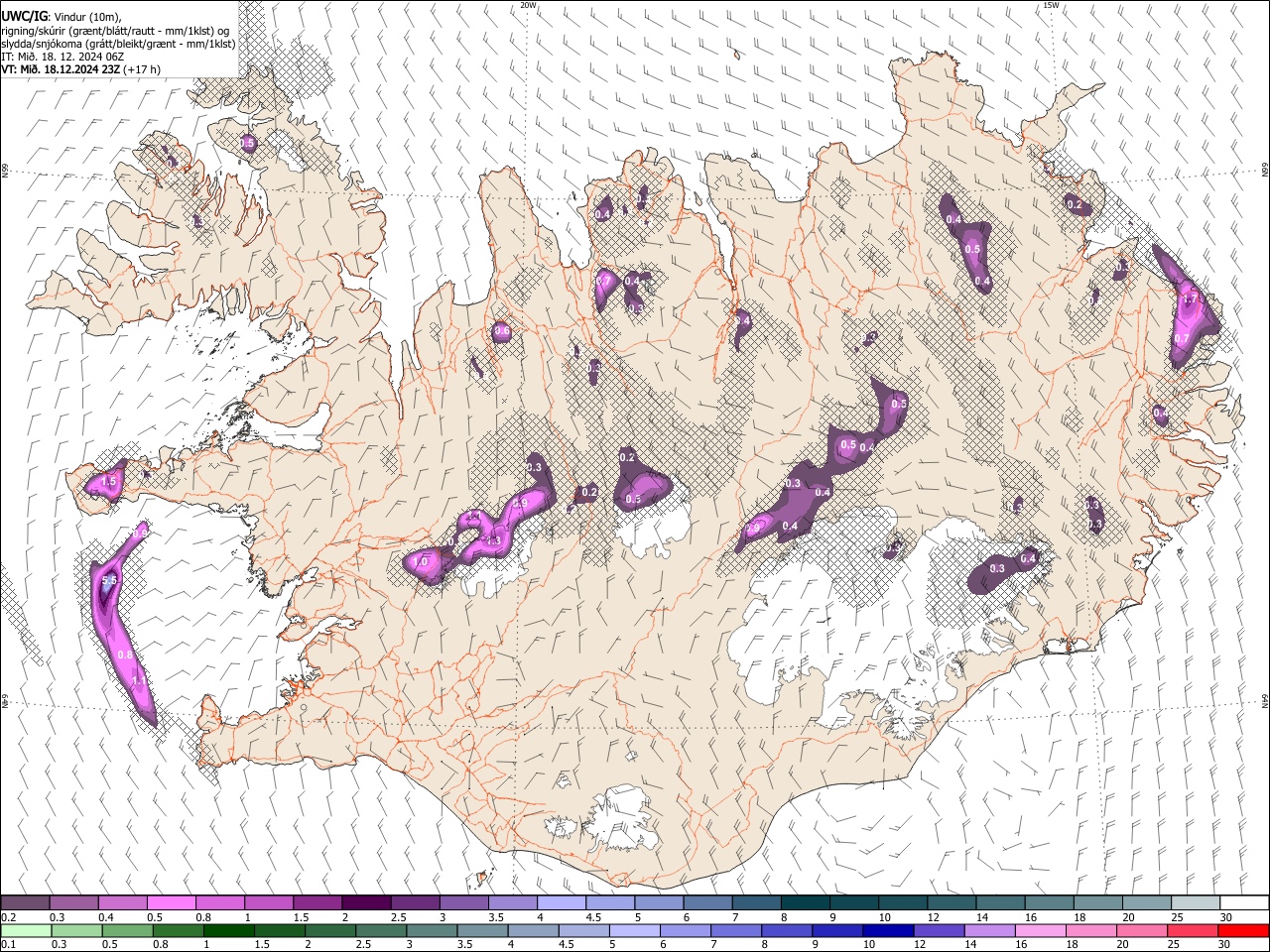Click the 'rigning/skúrir' legend description line
The width and height of the screenshot is (1270, 952).
pyautogui.click(x=114, y=30)
